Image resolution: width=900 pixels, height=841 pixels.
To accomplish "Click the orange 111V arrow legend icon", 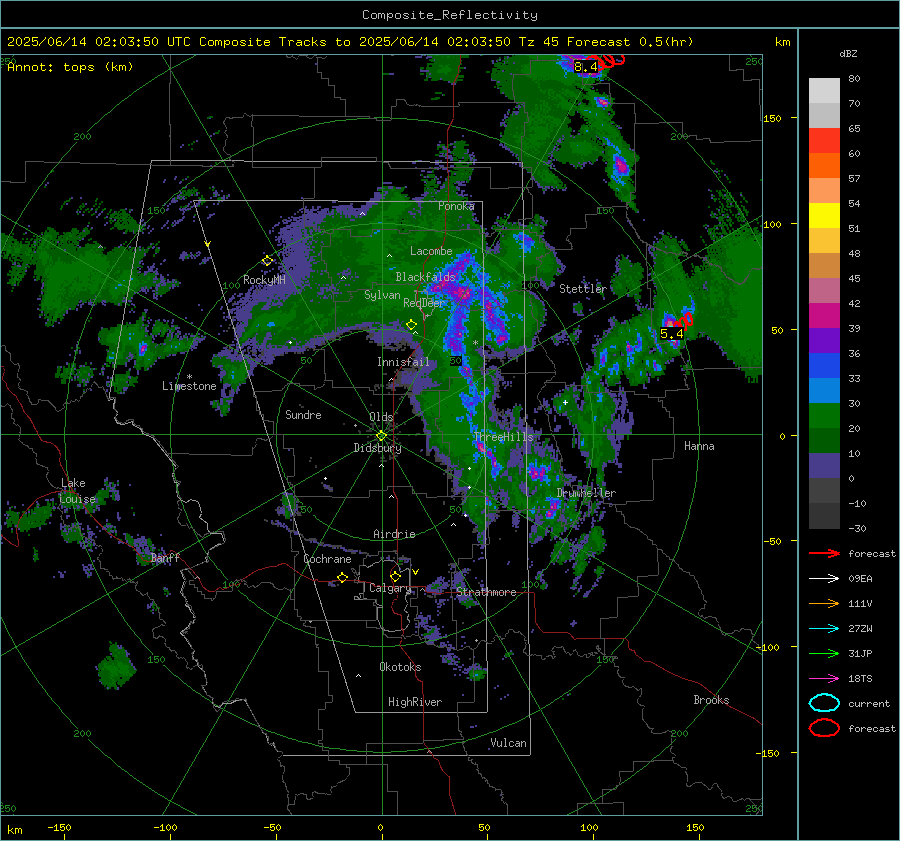I will 824,603.
